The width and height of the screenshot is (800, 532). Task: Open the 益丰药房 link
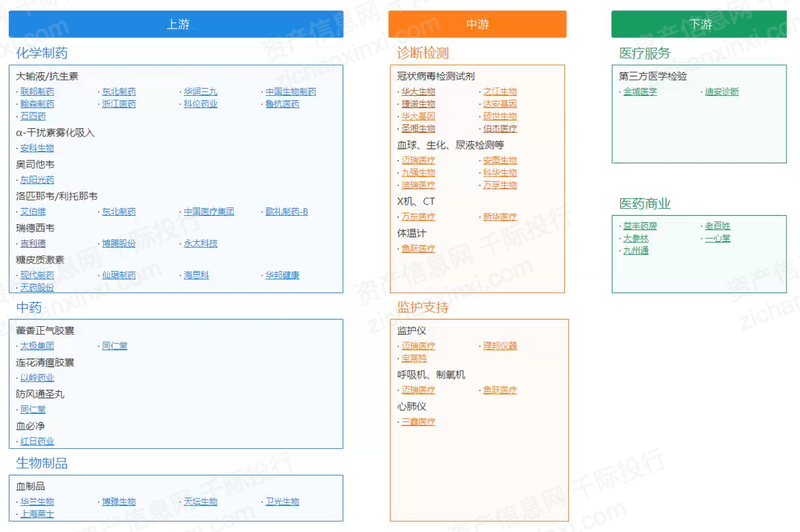pos(640,225)
